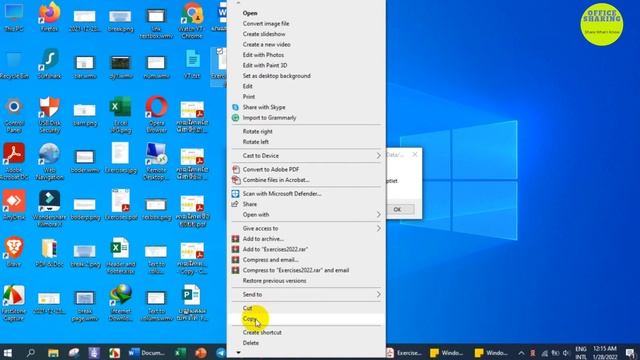Click OK button in background dialog
The height and width of the screenshot is (360, 640).
(397, 209)
